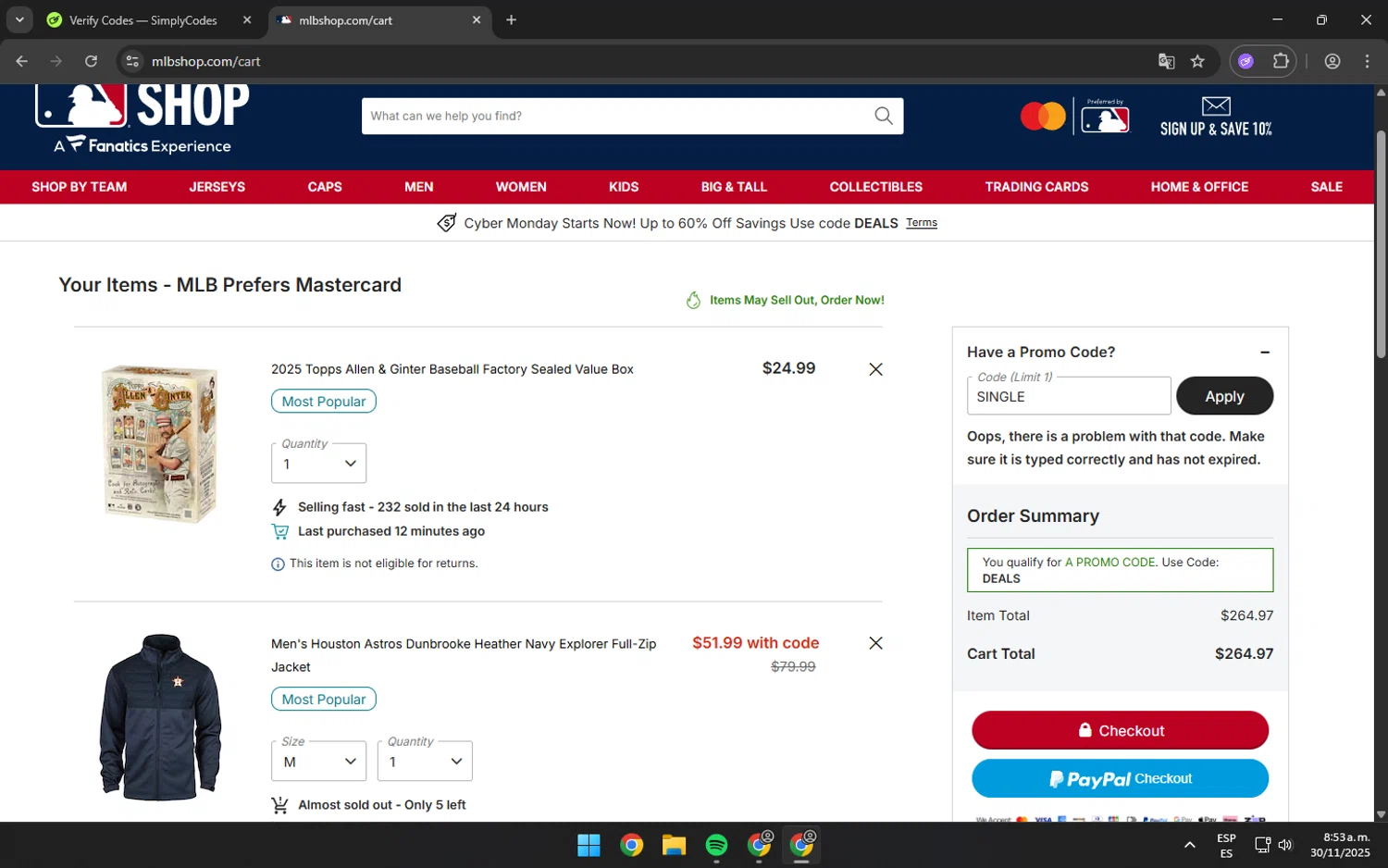The height and width of the screenshot is (868, 1388).
Task: Bookmark this page with the star icon
Action: 1197,61
